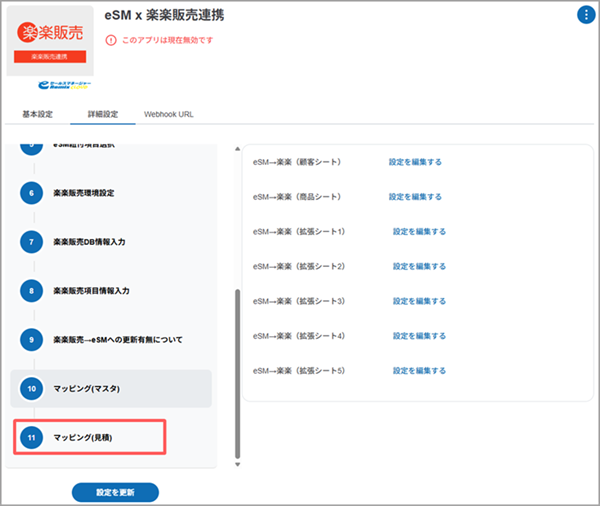Switch to the 基本設定 tab
The height and width of the screenshot is (506, 600).
pos(36,114)
